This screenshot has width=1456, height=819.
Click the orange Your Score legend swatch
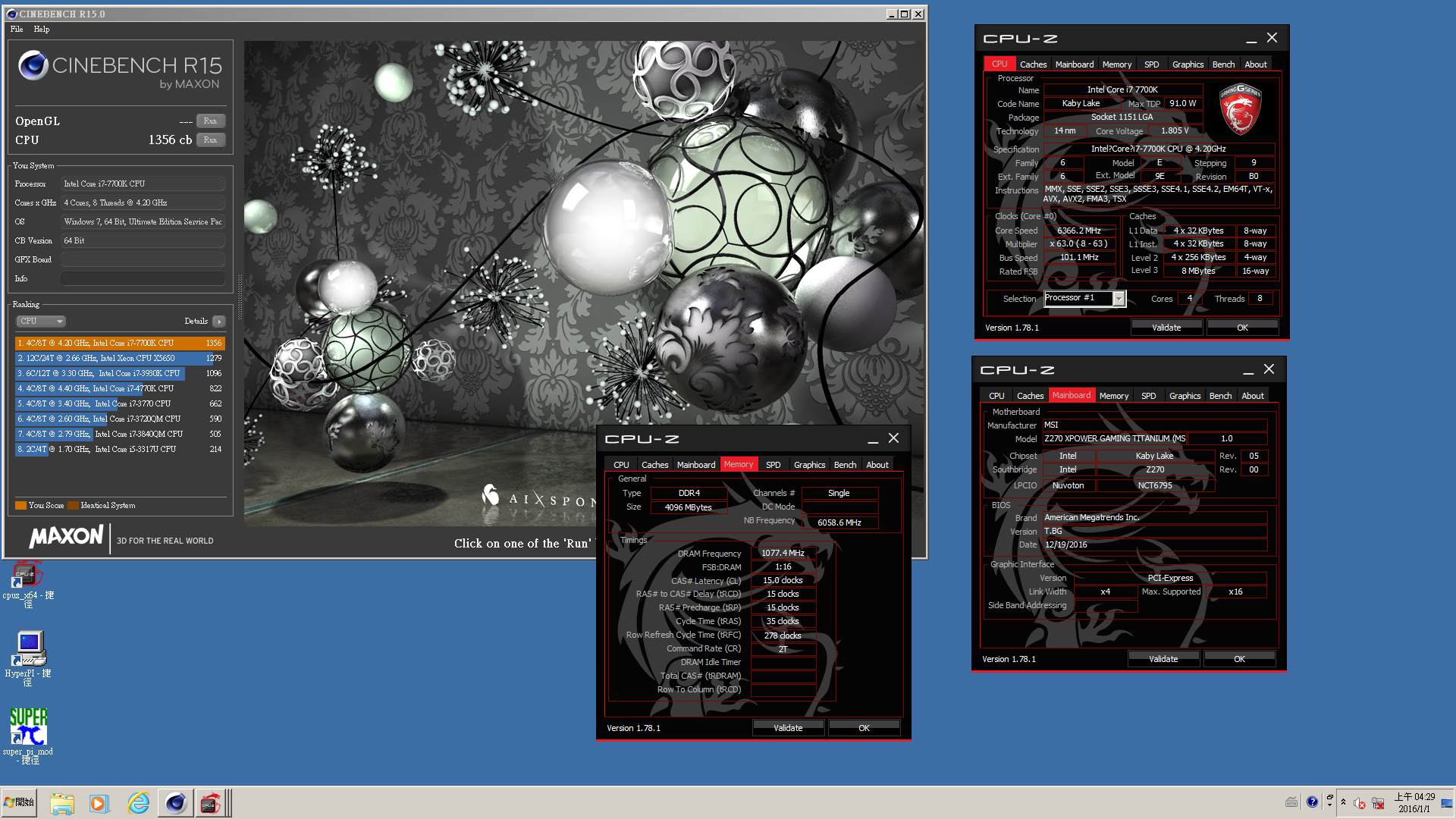tap(20, 505)
